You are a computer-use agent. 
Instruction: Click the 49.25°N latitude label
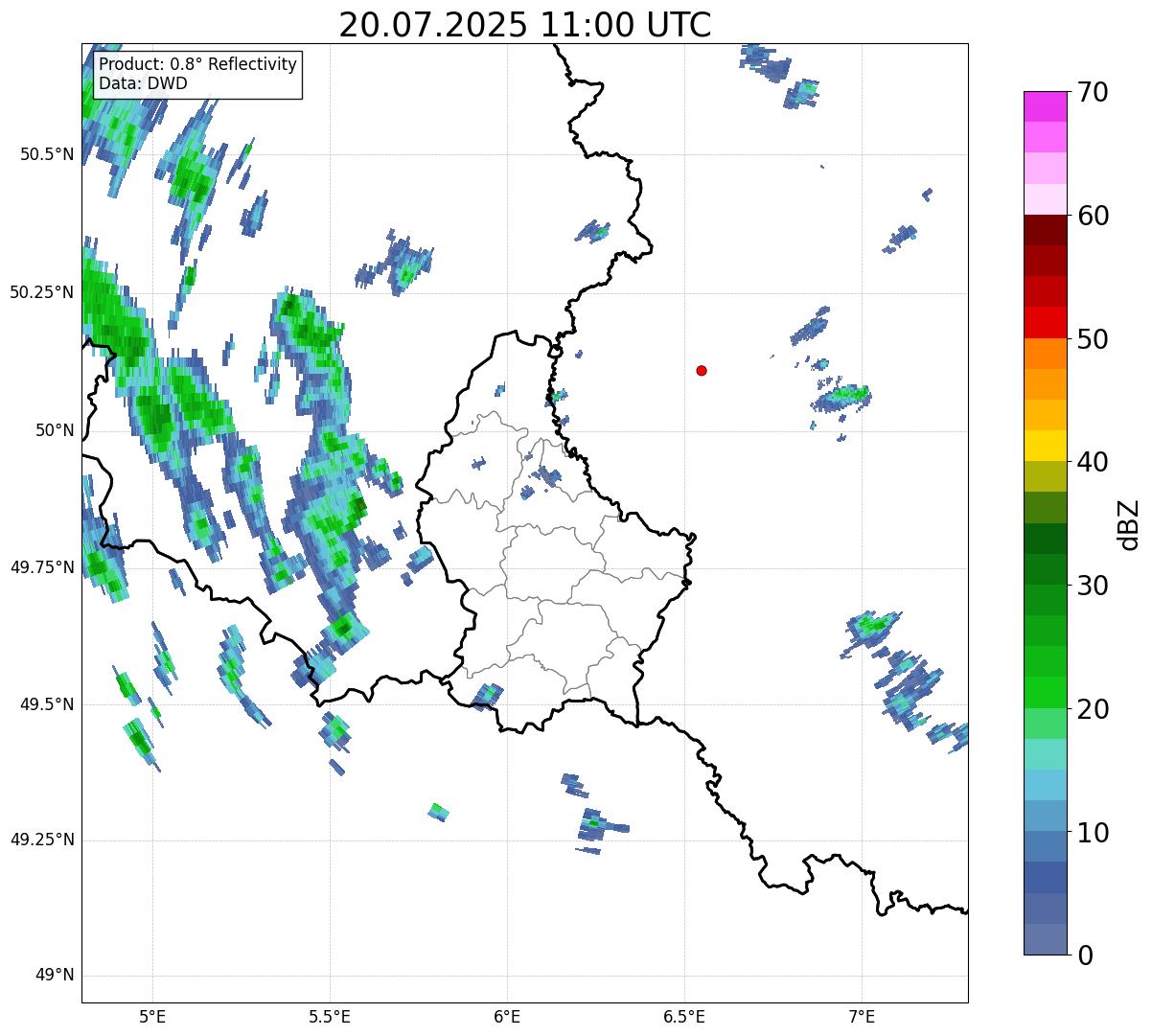point(42,840)
